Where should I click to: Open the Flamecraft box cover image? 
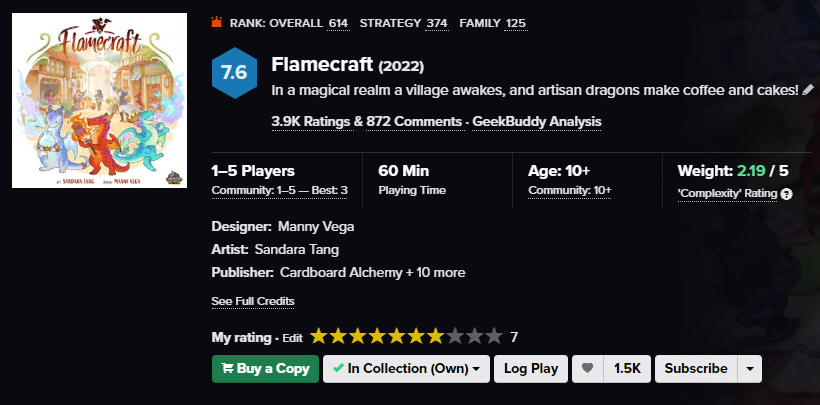[x=99, y=100]
